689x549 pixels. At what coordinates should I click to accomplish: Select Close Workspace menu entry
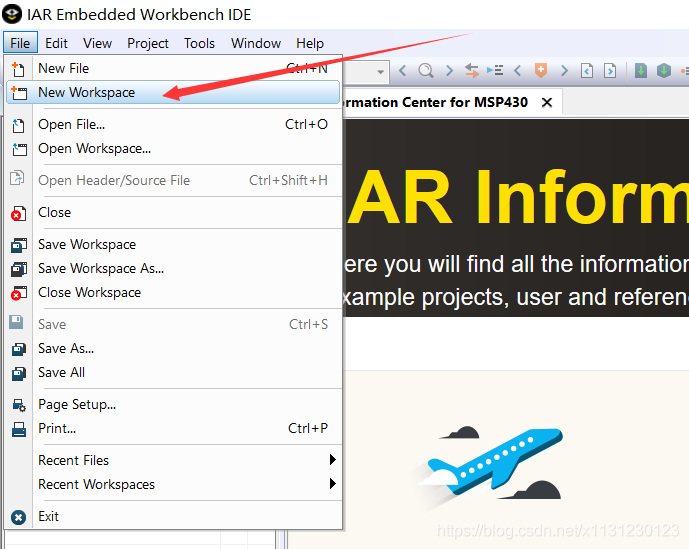[x=173, y=292]
